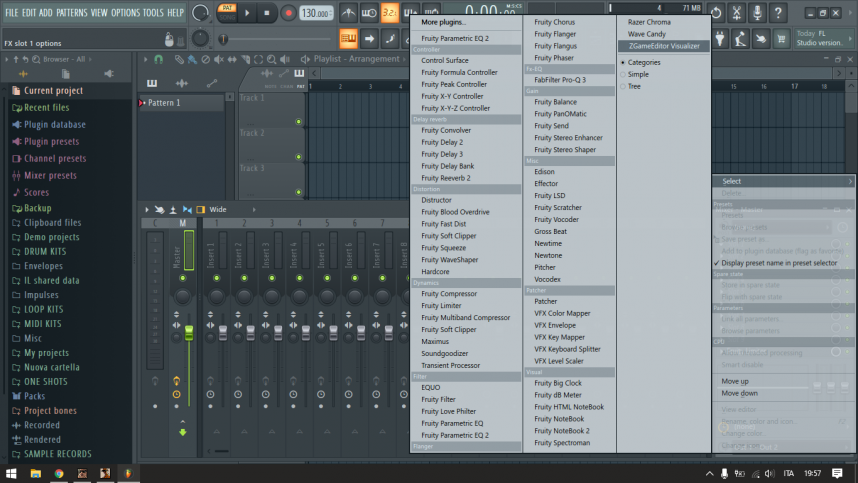Image resolution: width=858 pixels, height=483 pixels.
Task: Select the playlist mute tool icon
Action: 219,59
